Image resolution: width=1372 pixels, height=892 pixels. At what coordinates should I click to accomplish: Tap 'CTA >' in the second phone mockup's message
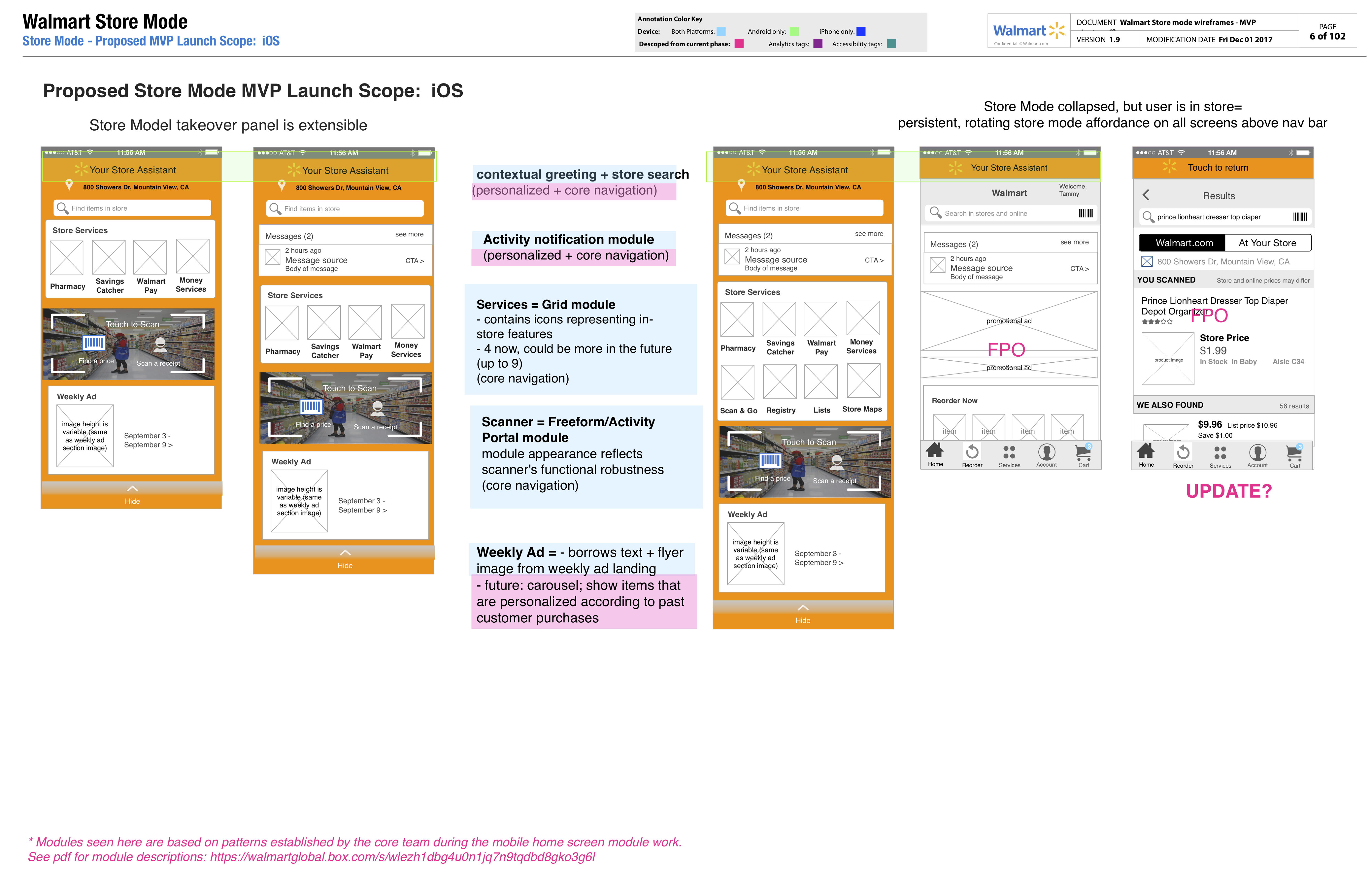coord(415,261)
